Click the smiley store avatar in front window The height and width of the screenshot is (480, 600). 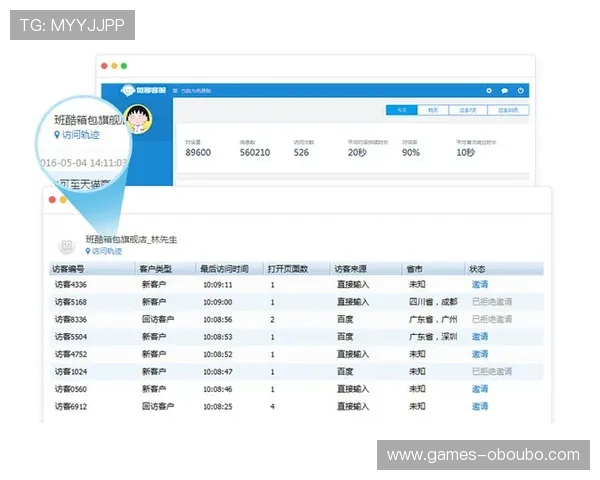pyautogui.click(x=67, y=245)
